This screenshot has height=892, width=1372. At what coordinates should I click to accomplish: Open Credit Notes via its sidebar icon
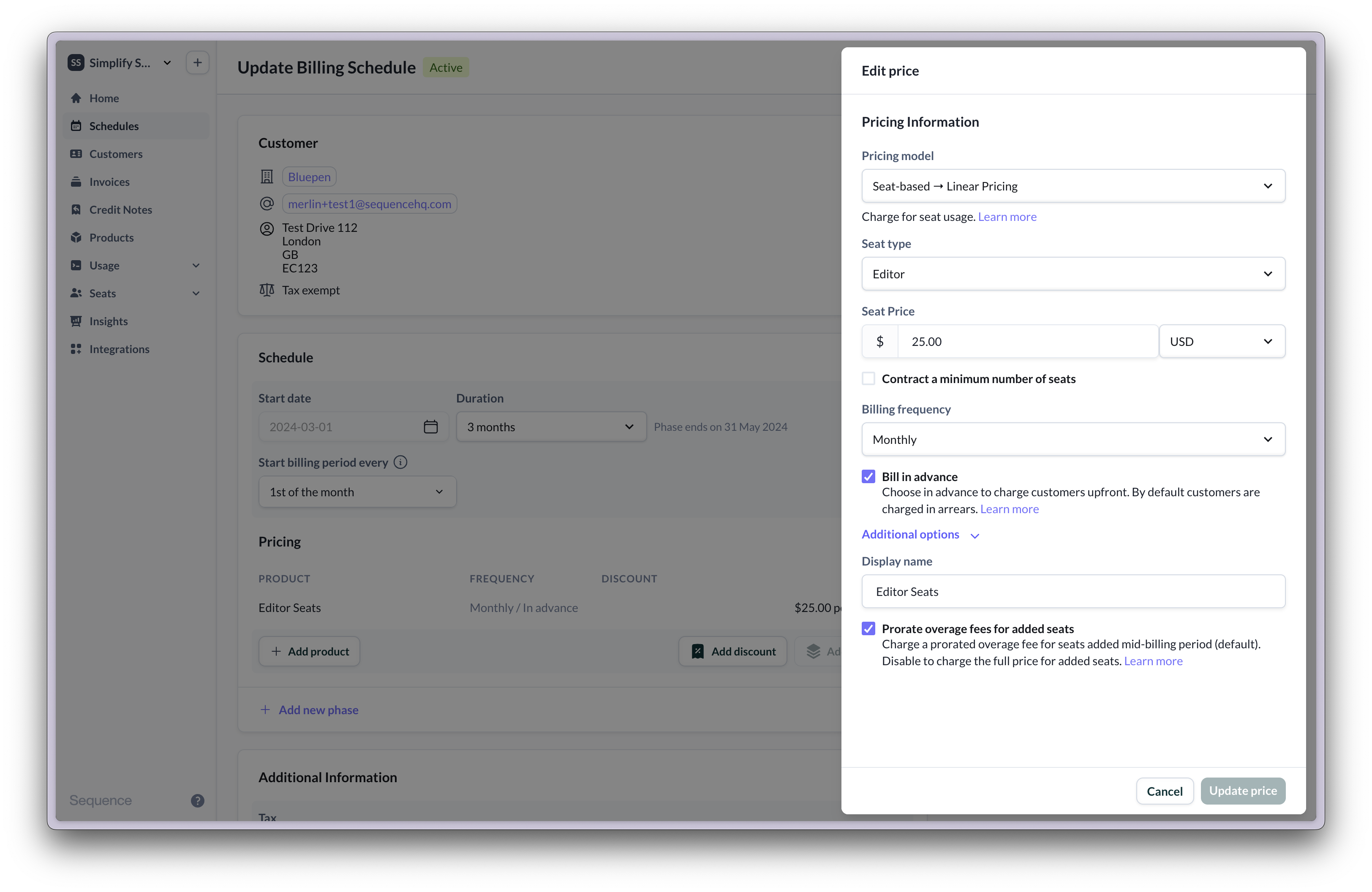point(77,209)
